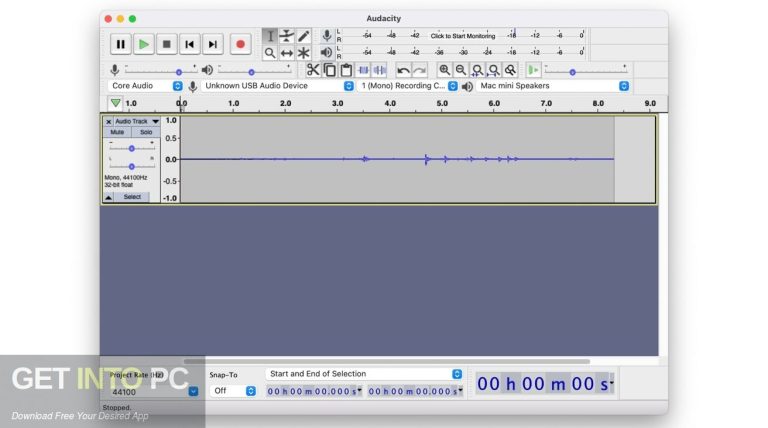Click the Zoom Toggle icon

pyautogui.click(x=510, y=70)
